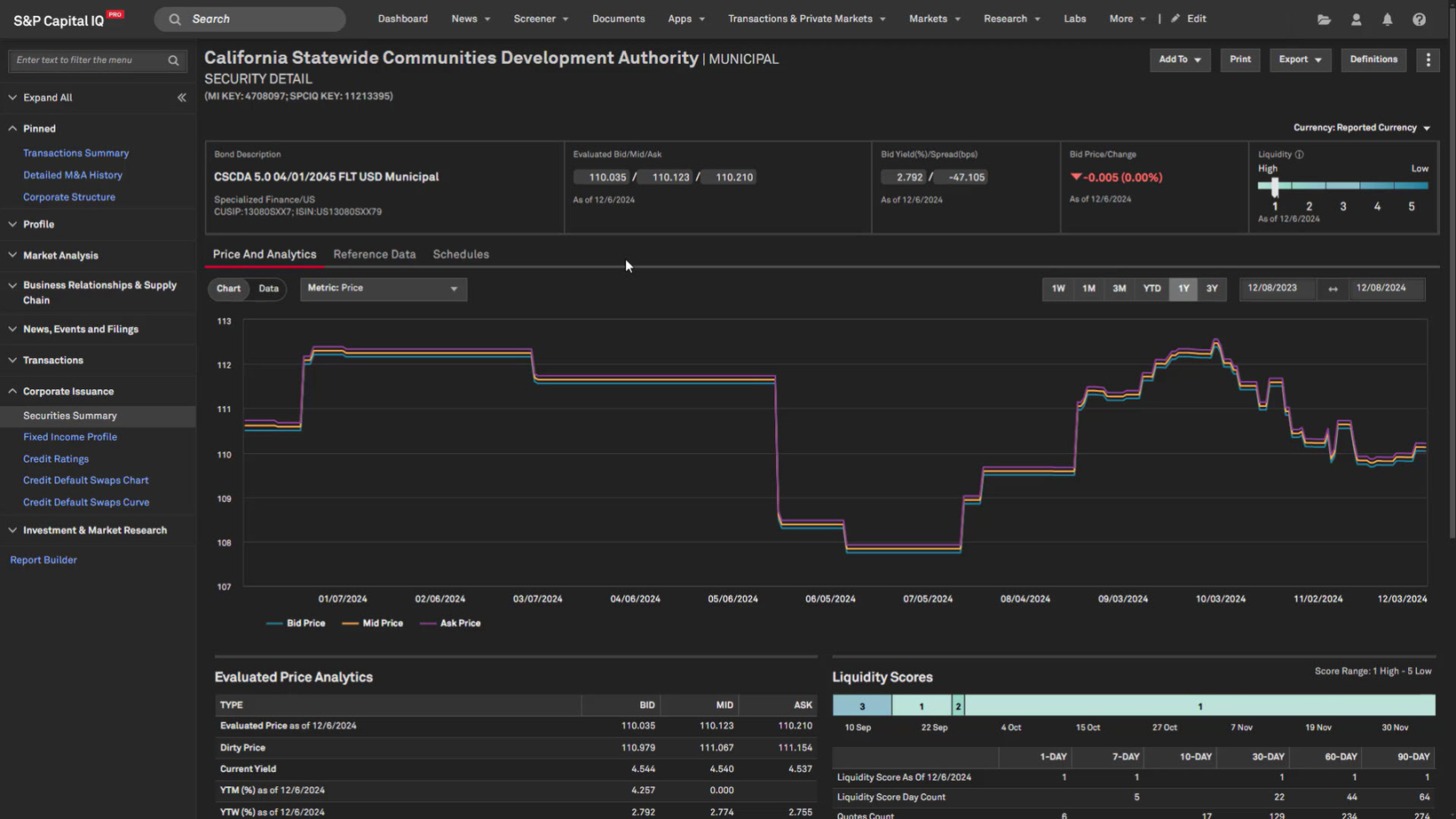The image size is (1456, 819).
Task: Select the 1Y time range
Action: (1183, 289)
